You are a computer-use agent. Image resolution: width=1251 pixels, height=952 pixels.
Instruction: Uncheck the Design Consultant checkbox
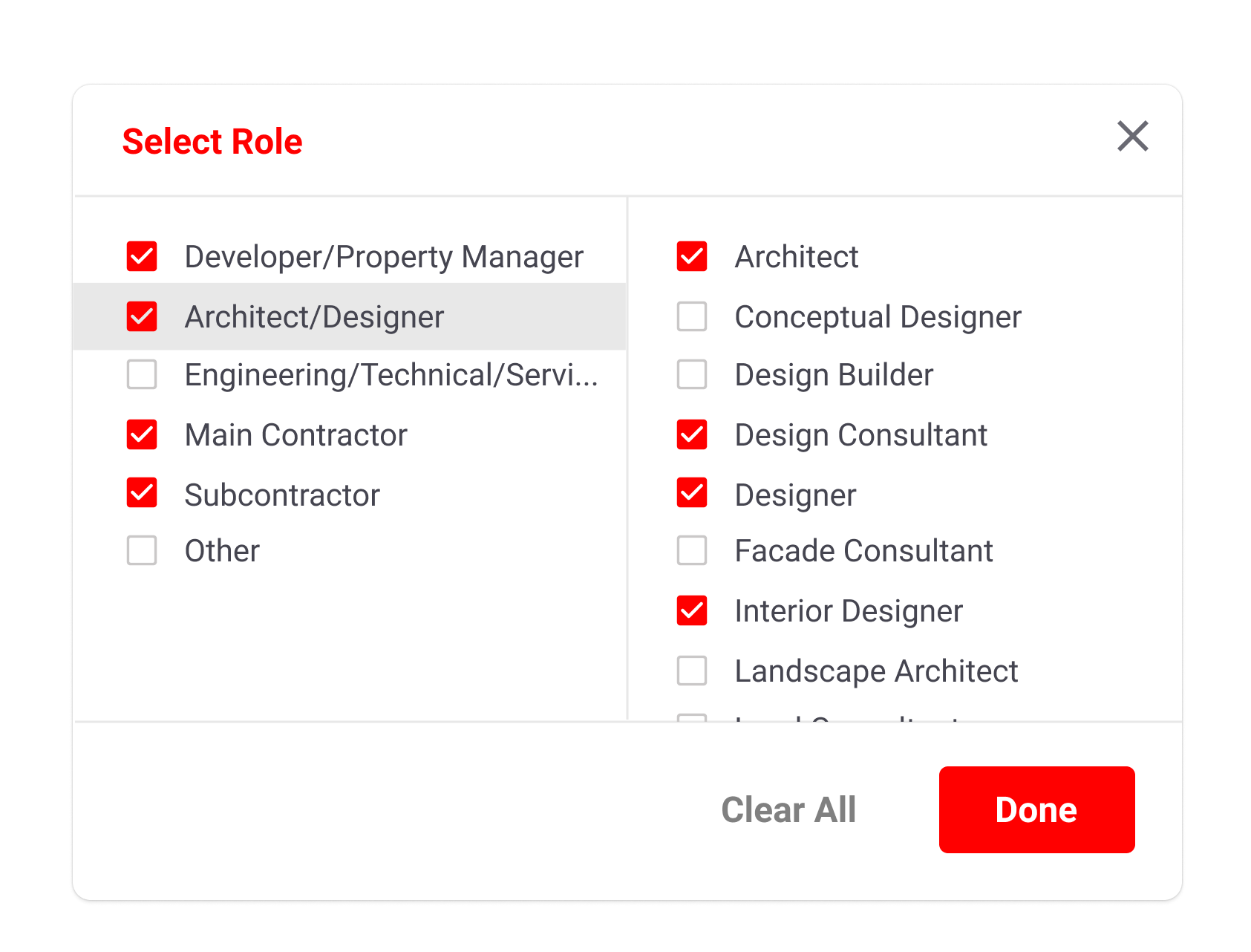pos(692,434)
